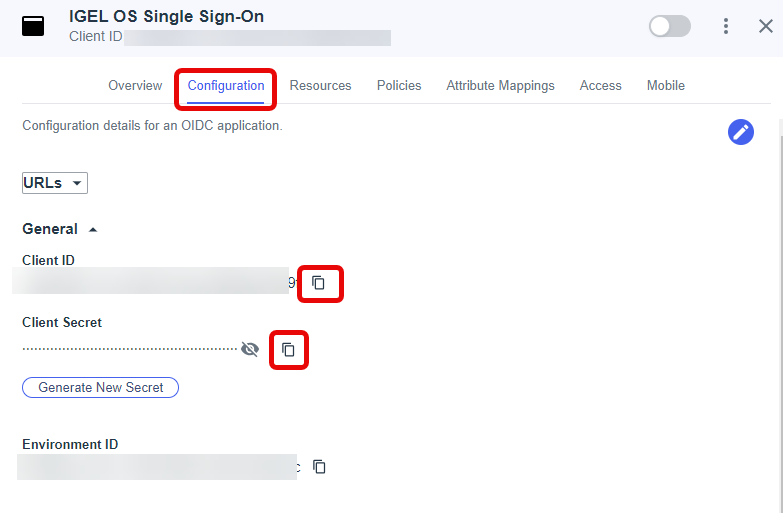Switch to the Overview tab
The image size is (783, 513).
[135, 86]
